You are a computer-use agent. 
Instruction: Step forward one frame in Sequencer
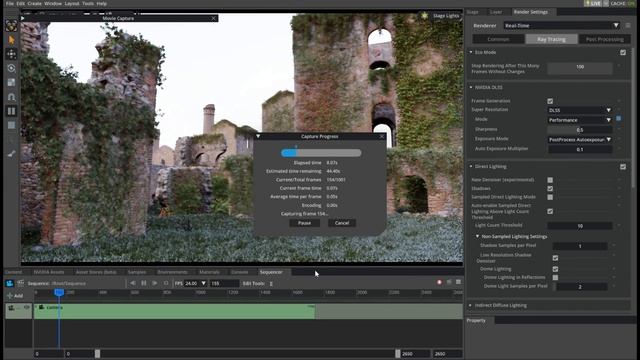[x=155, y=283]
